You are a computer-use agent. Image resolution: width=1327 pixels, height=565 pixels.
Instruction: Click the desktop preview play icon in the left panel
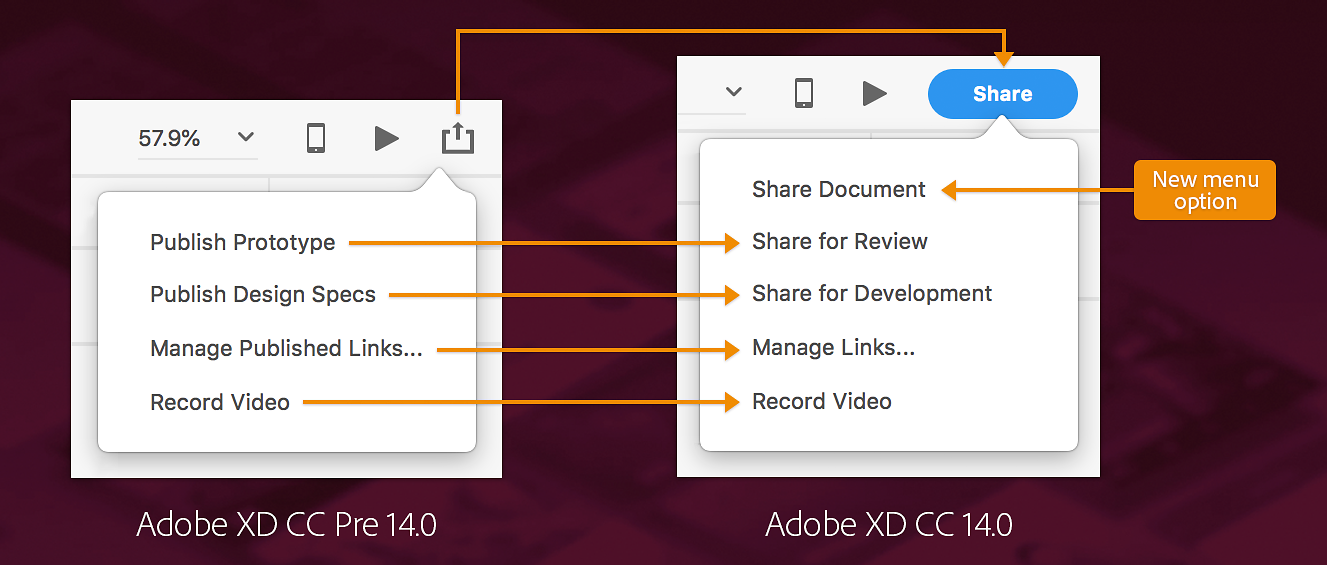click(x=386, y=138)
